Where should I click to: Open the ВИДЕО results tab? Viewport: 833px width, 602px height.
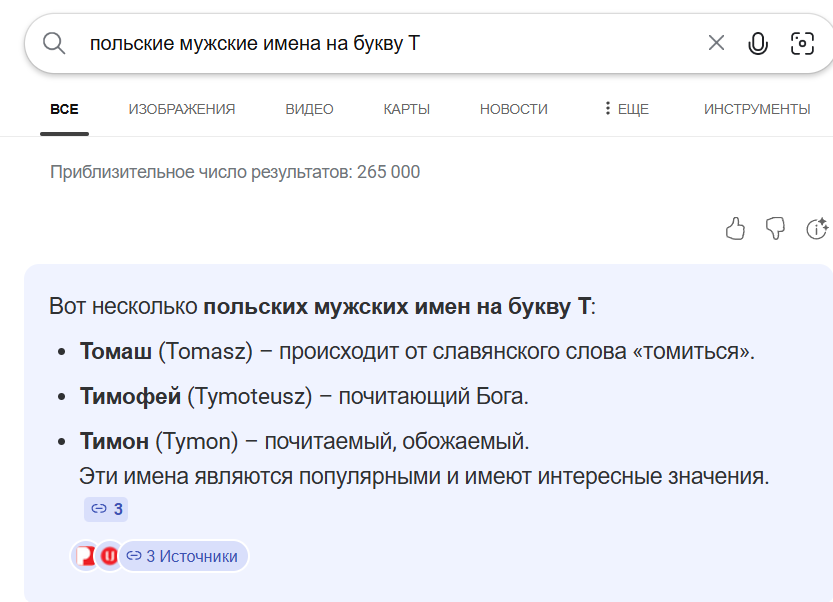point(309,109)
